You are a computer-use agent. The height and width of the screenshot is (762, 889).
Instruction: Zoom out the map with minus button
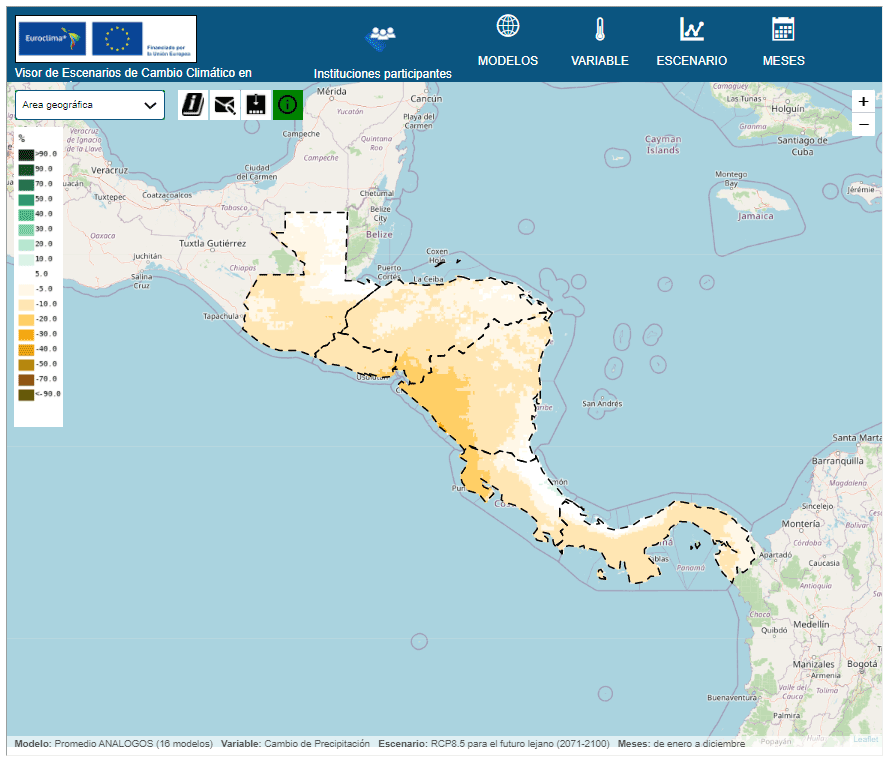pyautogui.click(x=864, y=124)
